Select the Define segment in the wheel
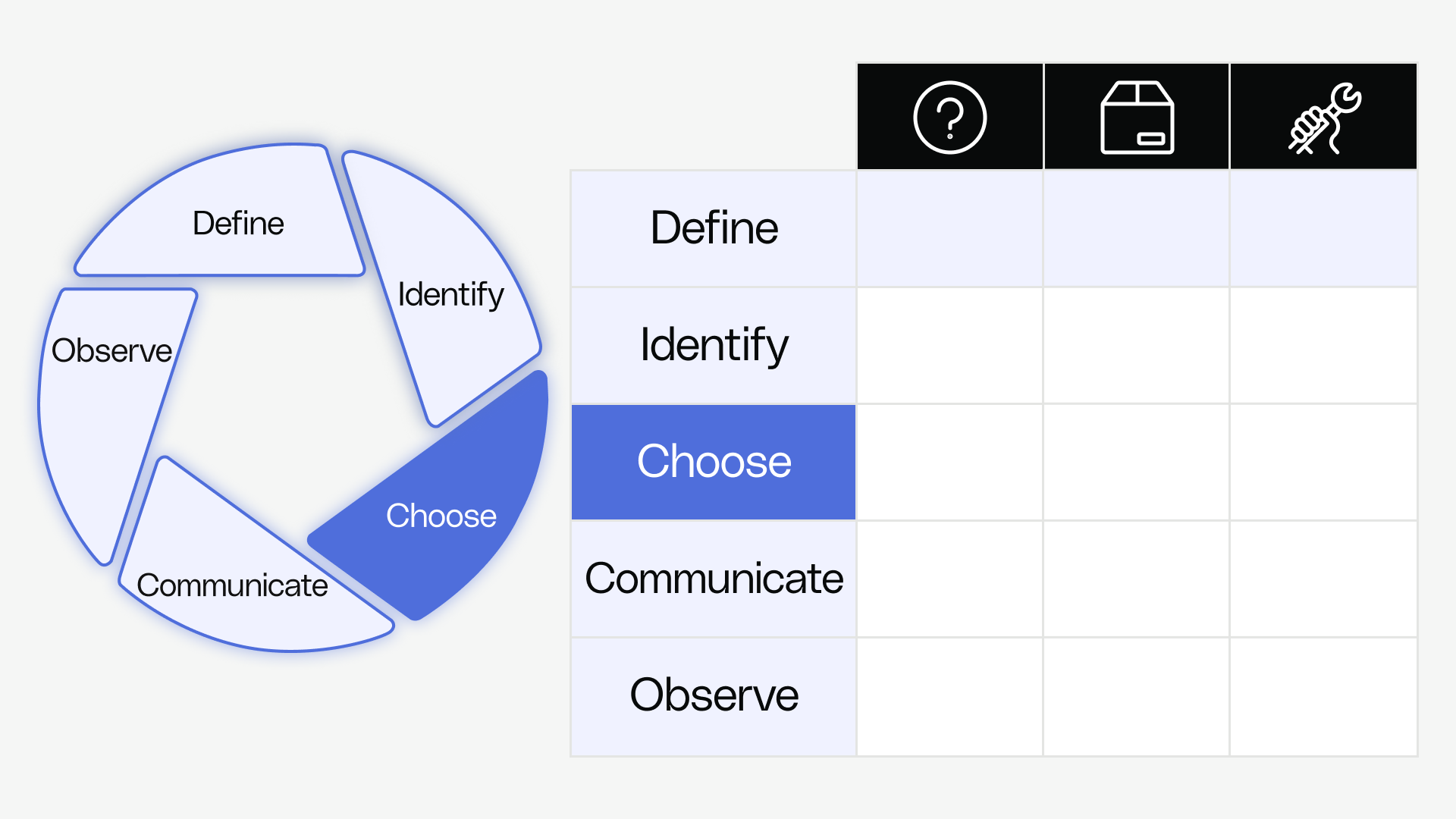 pyautogui.click(x=227, y=216)
